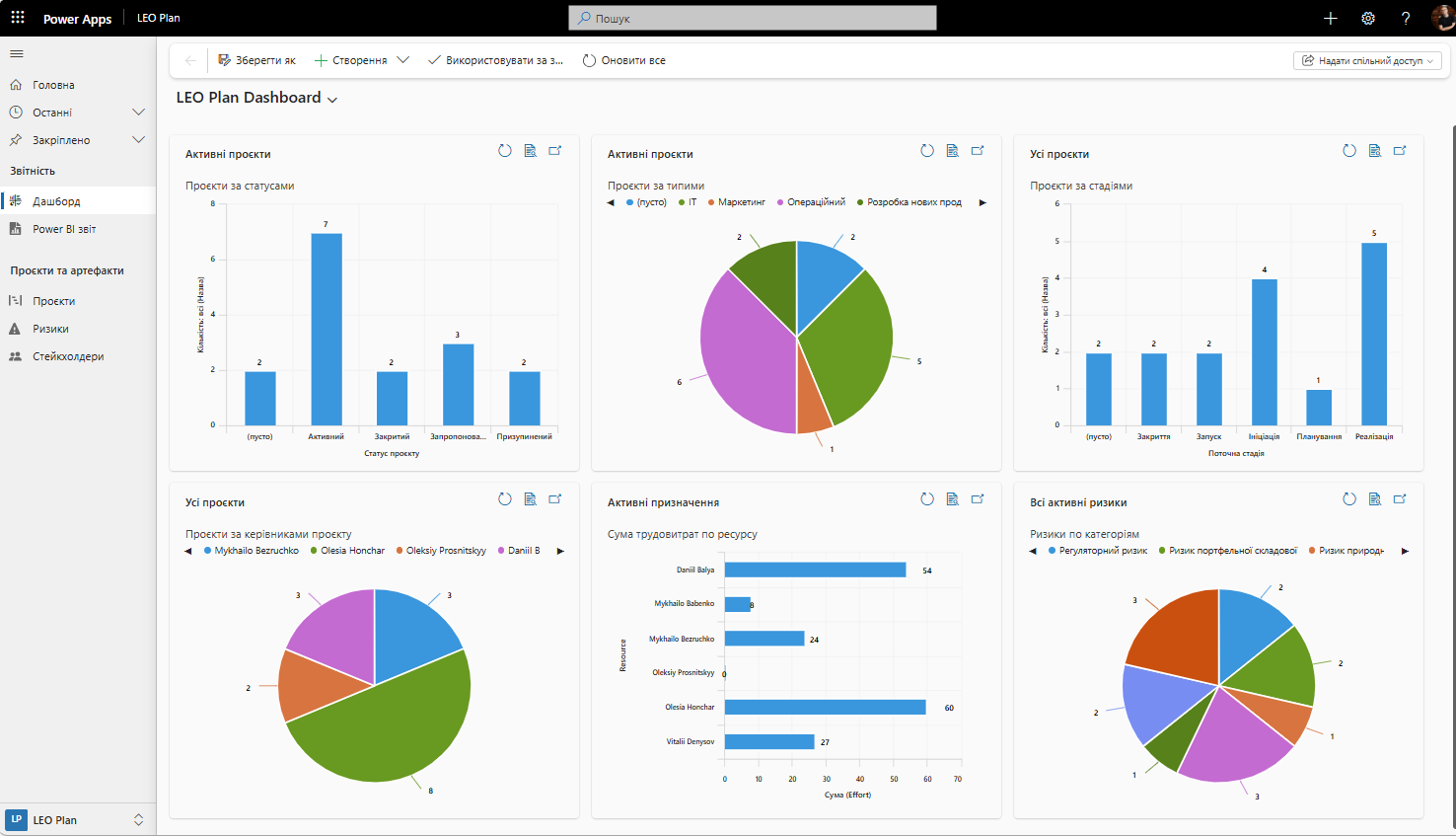Image resolution: width=1456 pixels, height=836 pixels.
Task: Click Надати спільний доступ button
Action: tap(1367, 60)
